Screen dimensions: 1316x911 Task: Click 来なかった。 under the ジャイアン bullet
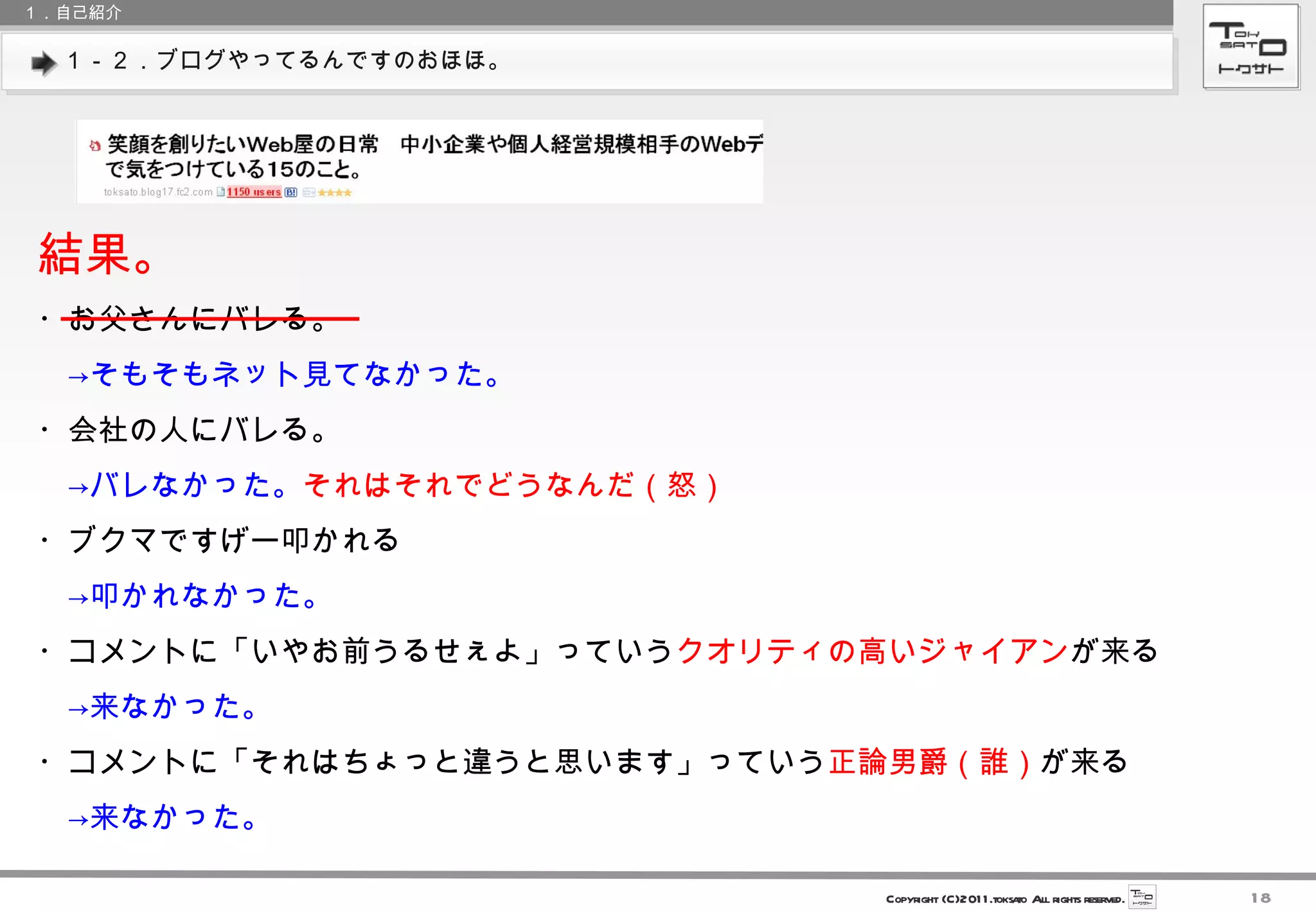click(x=173, y=706)
